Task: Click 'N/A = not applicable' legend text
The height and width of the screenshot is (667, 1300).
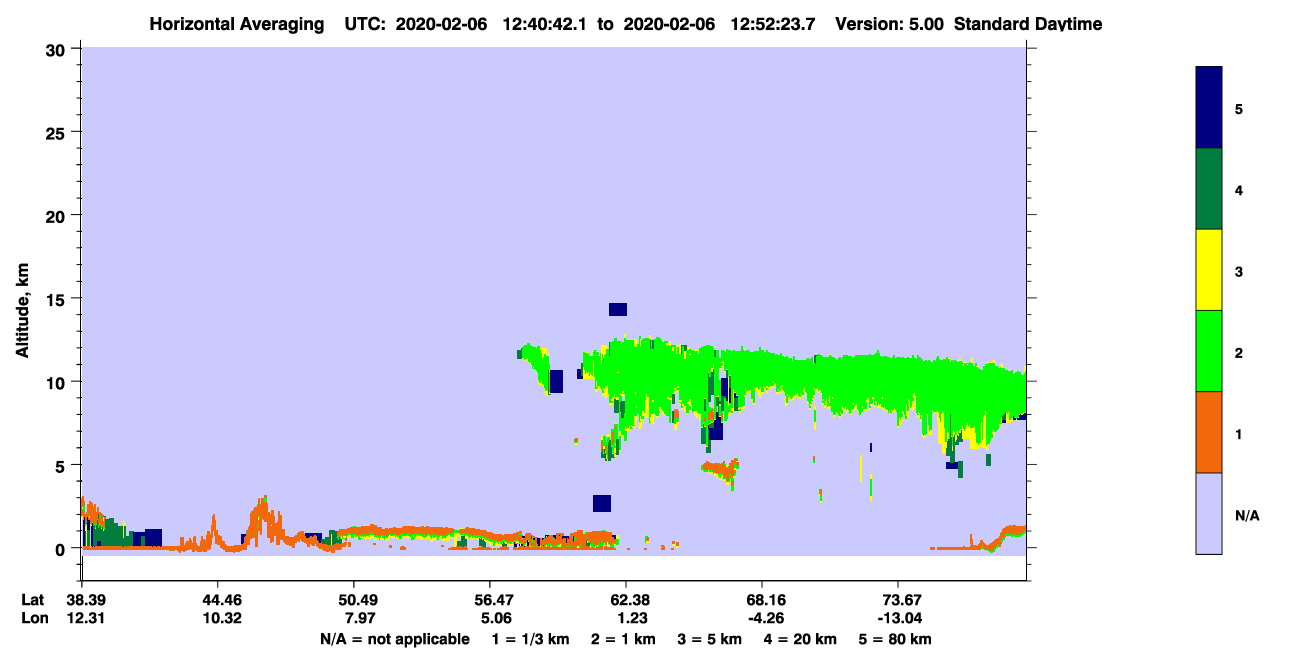Action: (x=394, y=639)
